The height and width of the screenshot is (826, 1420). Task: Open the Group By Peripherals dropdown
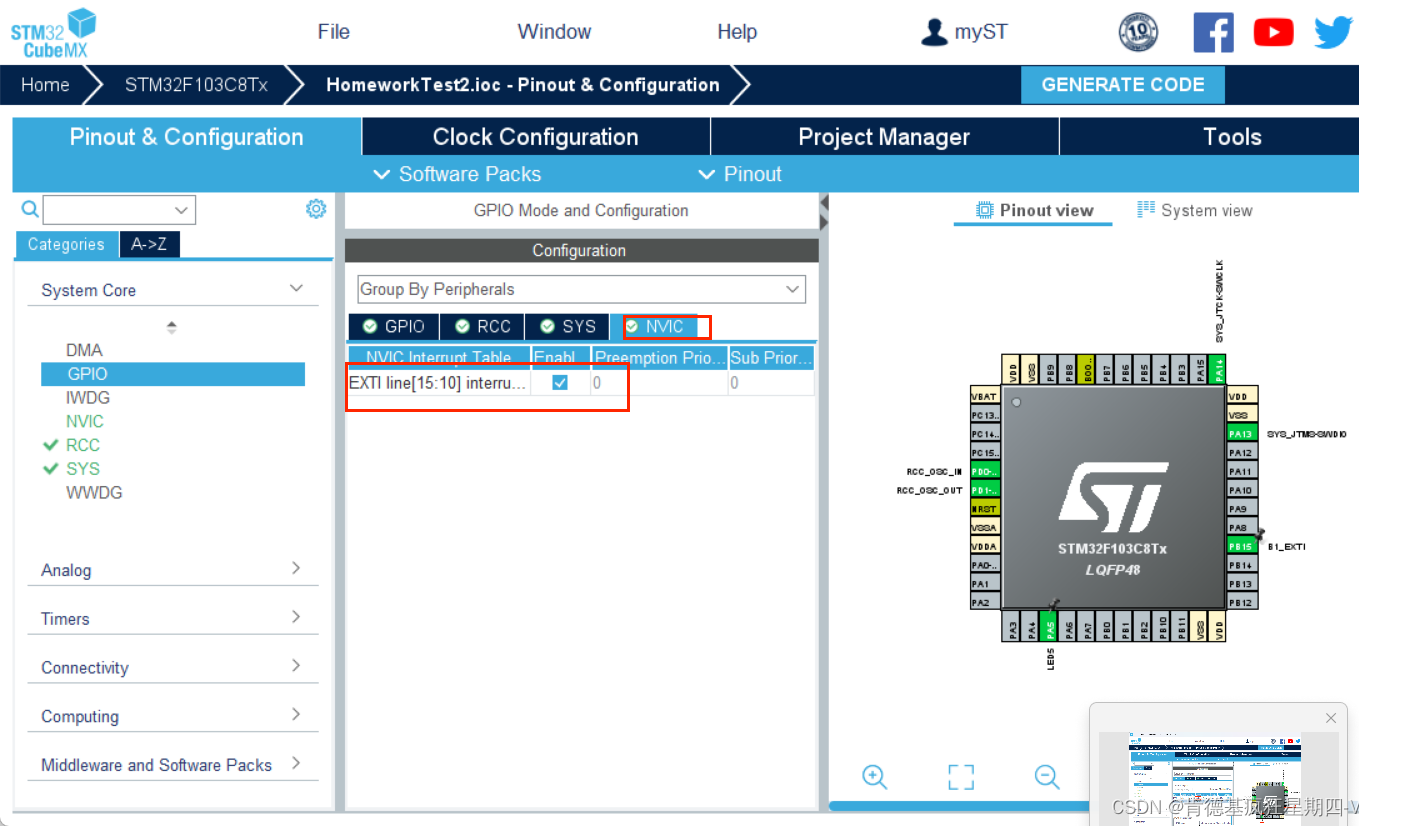[x=581, y=289]
